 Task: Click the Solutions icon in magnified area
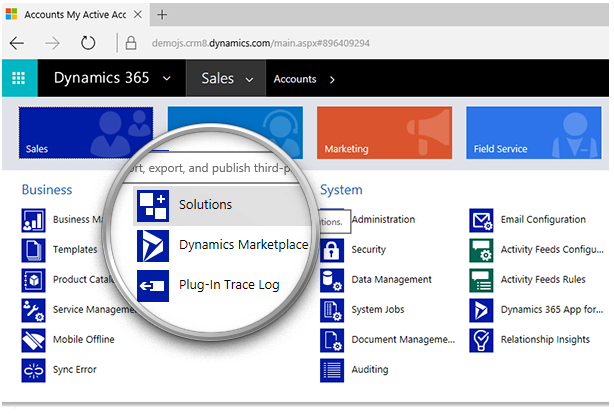click(x=153, y=206)
